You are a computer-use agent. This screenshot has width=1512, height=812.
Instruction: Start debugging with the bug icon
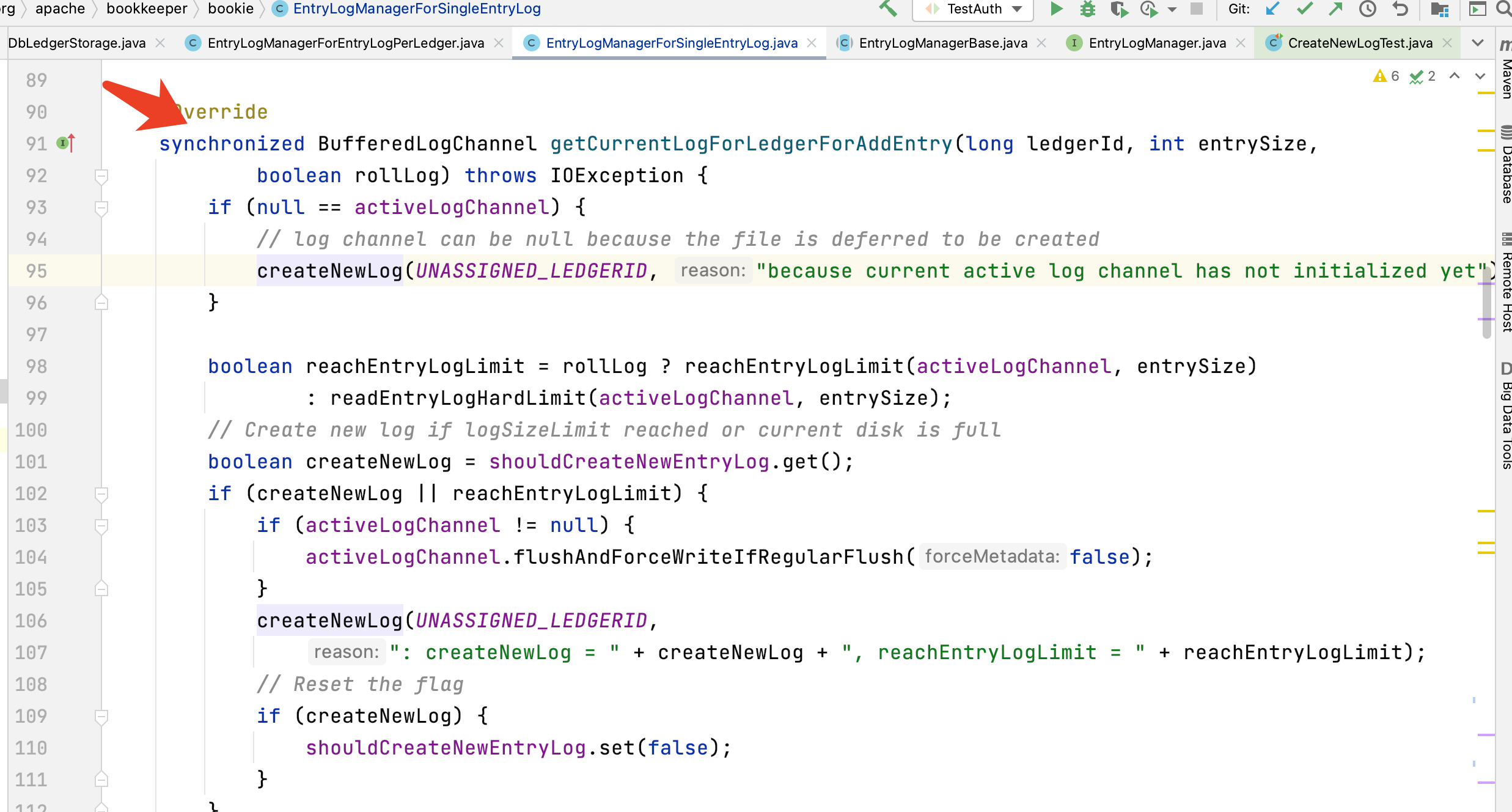[1088, 9]
